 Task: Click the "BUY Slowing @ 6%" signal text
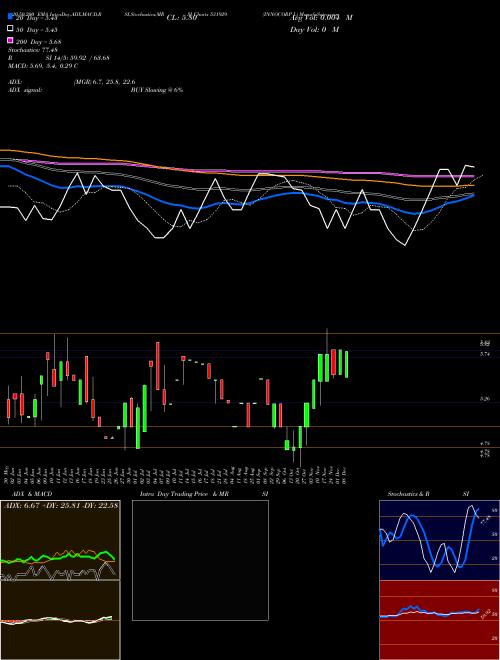tap(157, 90)
